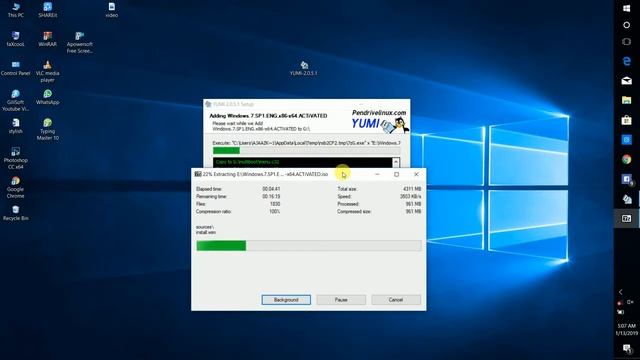
Task: Open the Windows Start menu
Action: pos(627,8)
